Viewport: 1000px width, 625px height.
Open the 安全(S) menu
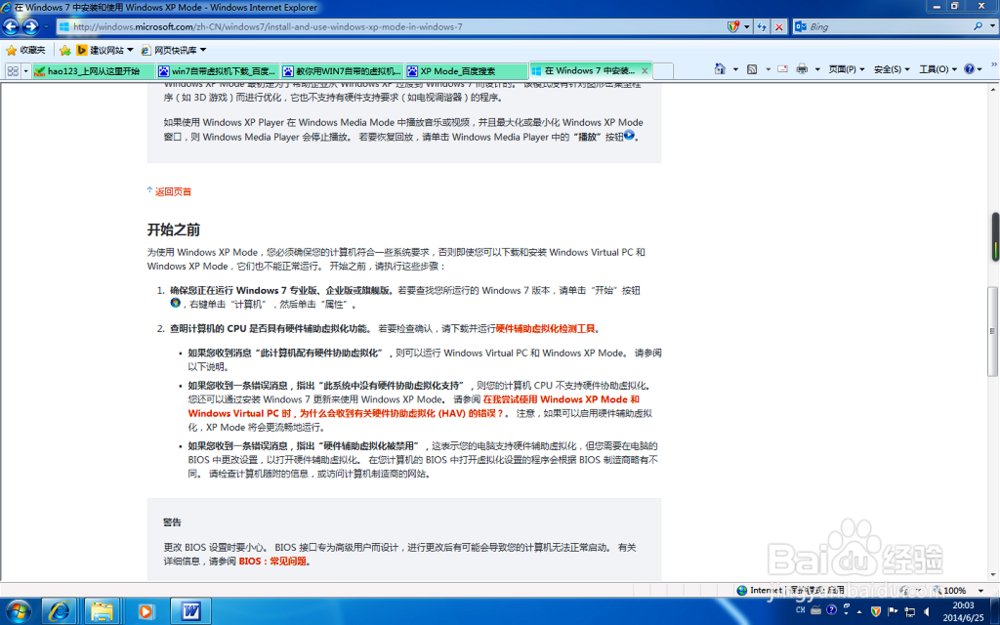(892, 69)
